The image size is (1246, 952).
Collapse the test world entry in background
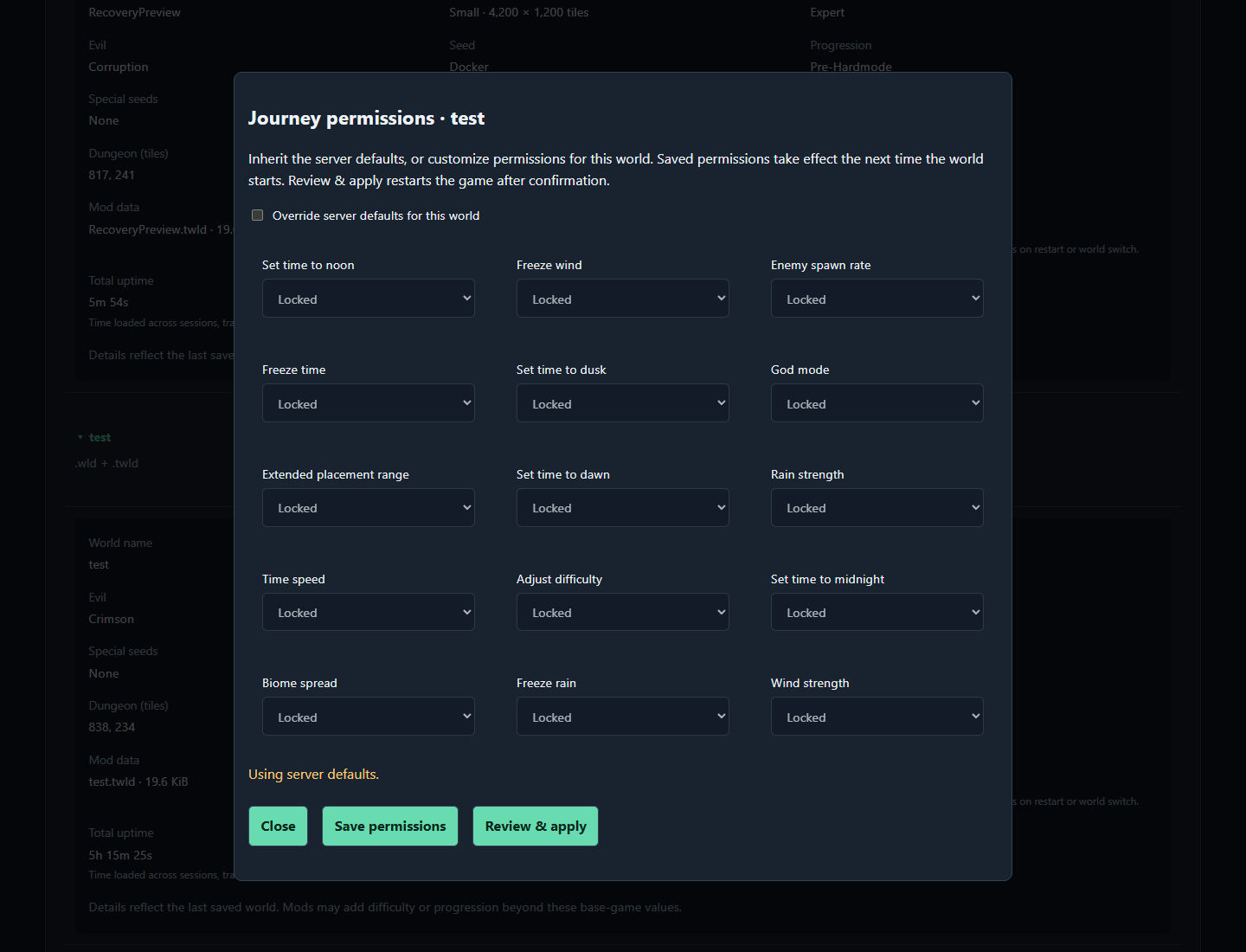tap(94, 438)
